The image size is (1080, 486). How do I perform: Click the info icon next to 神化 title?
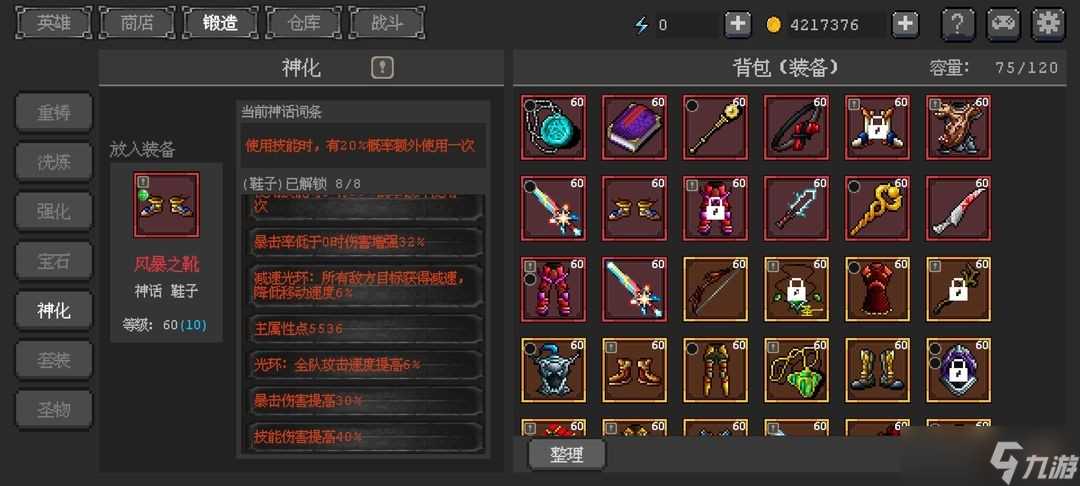382,67
